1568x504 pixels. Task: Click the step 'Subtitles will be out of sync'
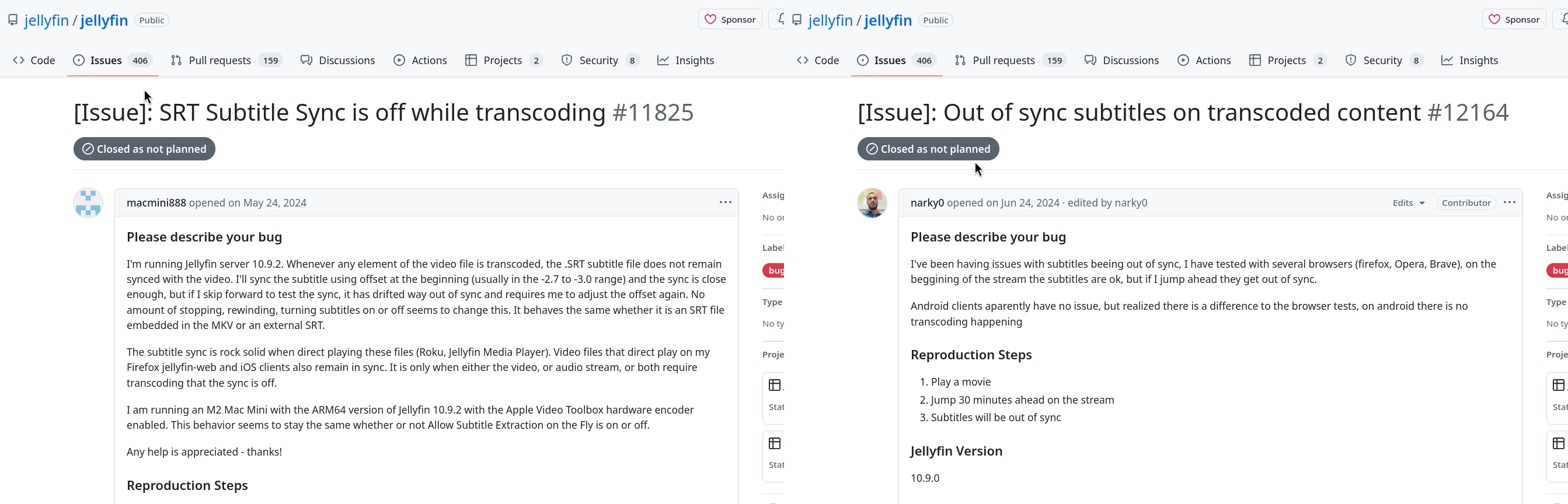tap(996, 418)
